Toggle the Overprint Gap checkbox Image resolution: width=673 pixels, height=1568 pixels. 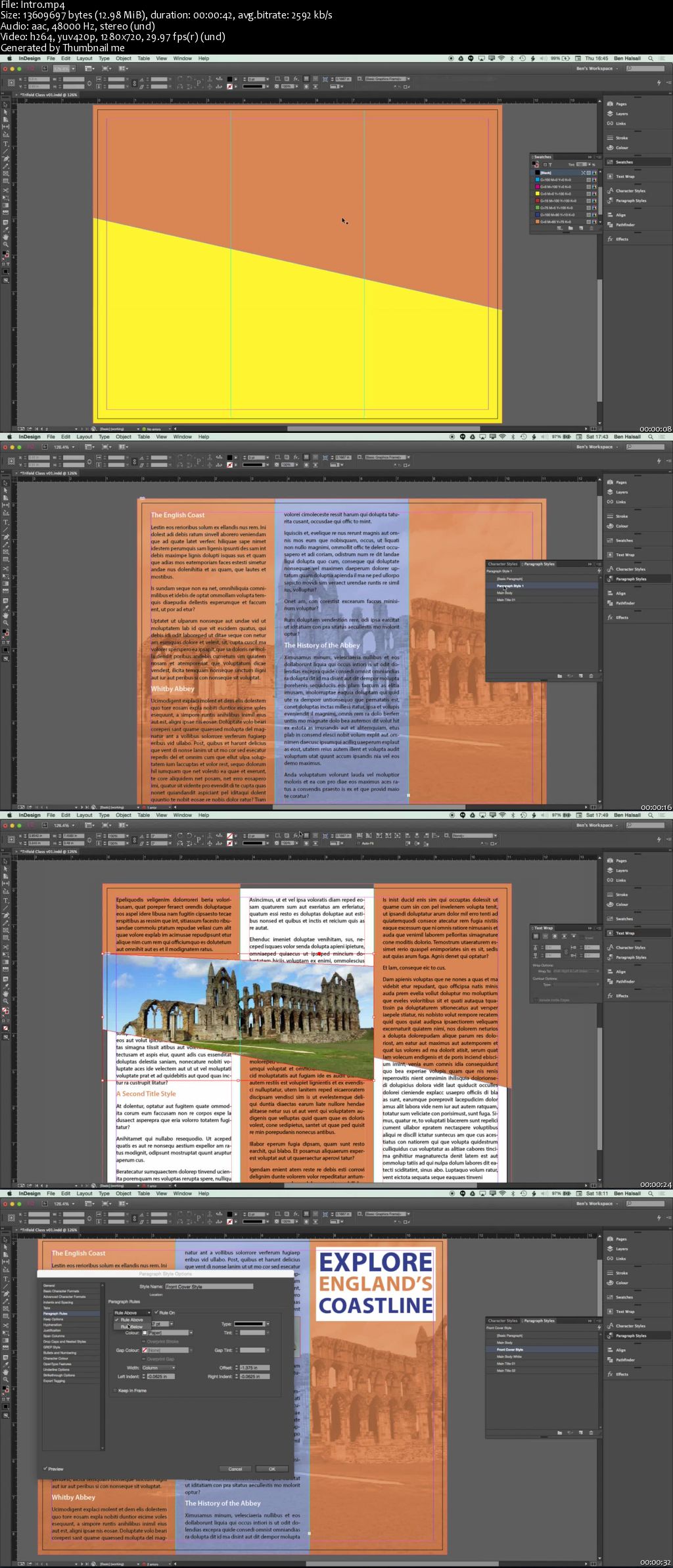(x=144, y=1359)
